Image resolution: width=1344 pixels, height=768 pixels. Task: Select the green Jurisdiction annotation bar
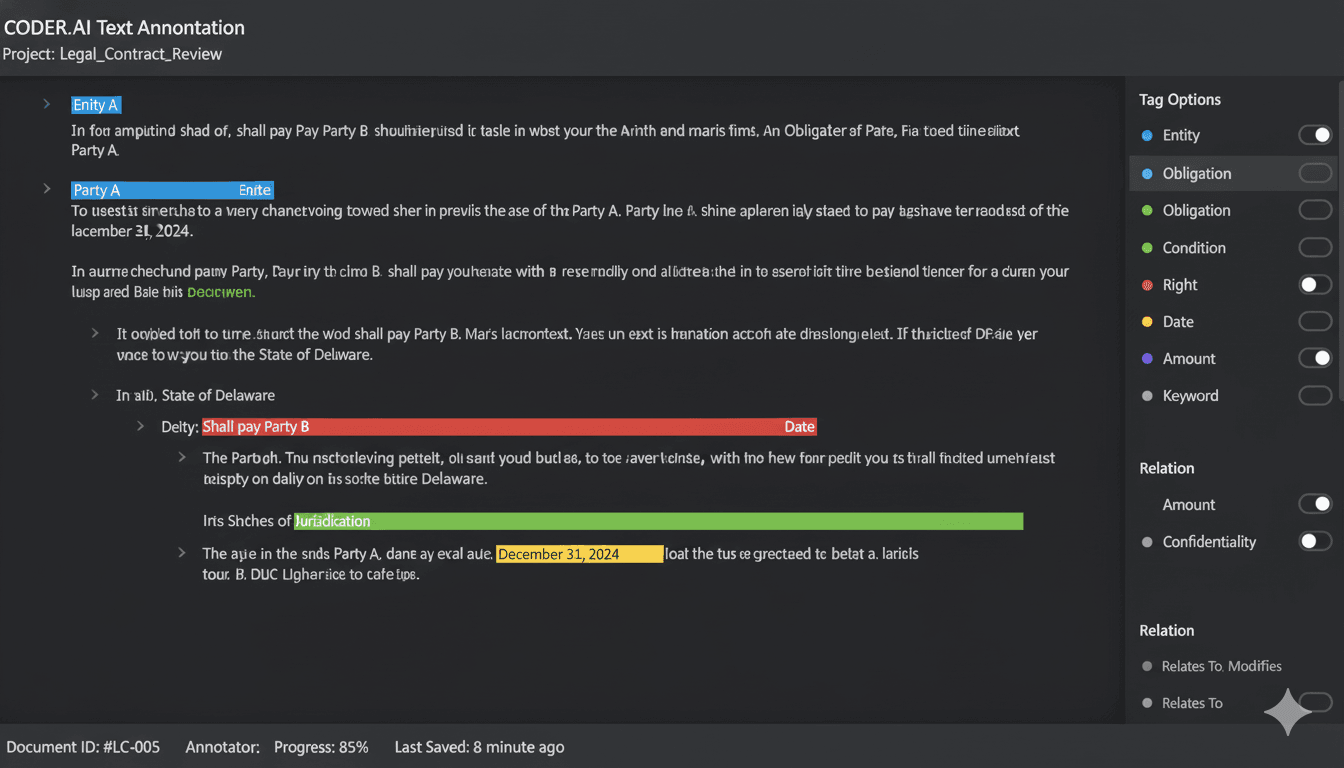coord(658,521)
